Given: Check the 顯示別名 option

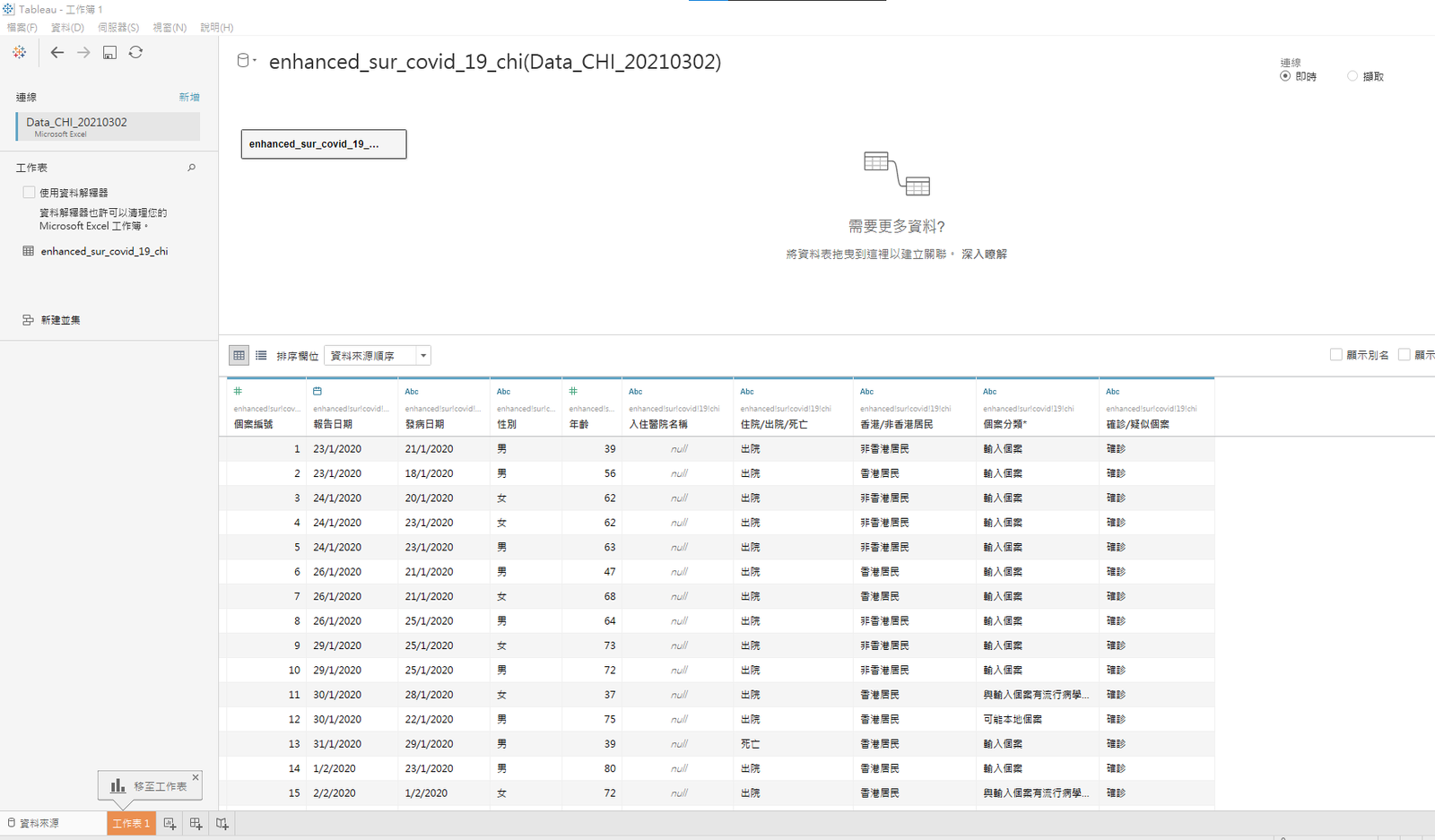Looking at the screenshot, I should 1336,355.
